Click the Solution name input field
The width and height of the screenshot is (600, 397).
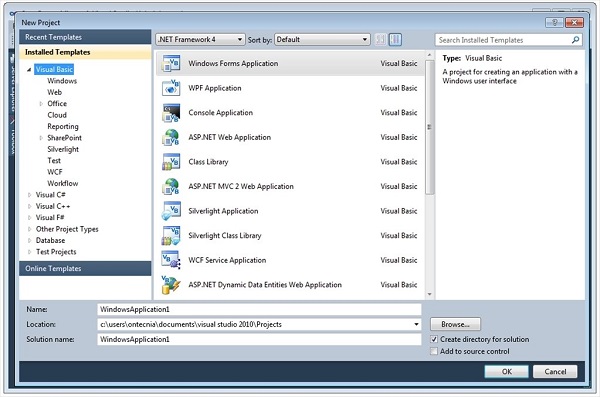coord(259,339)
